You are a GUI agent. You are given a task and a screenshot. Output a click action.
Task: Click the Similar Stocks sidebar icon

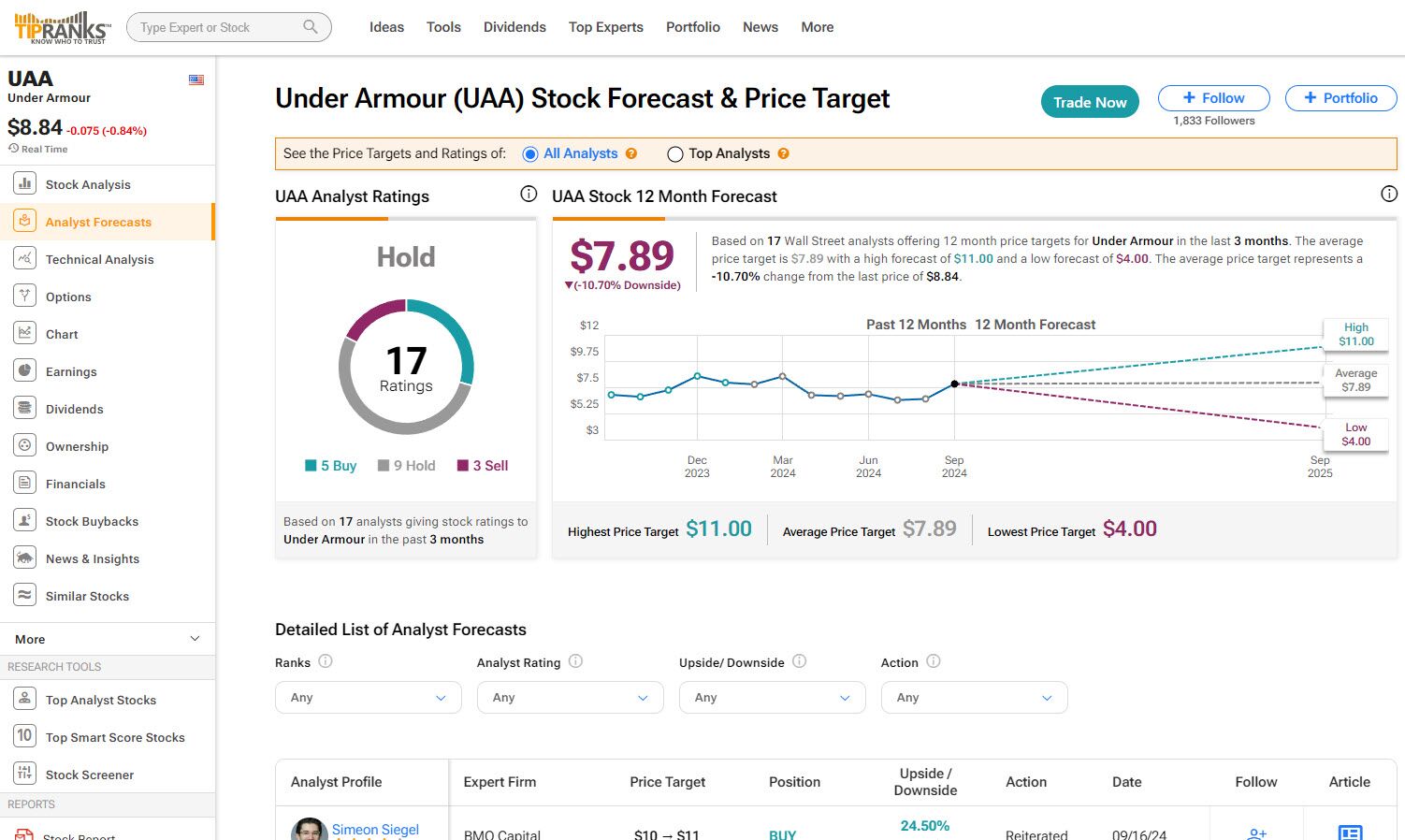pyautogui.click(x=25, y=595)
